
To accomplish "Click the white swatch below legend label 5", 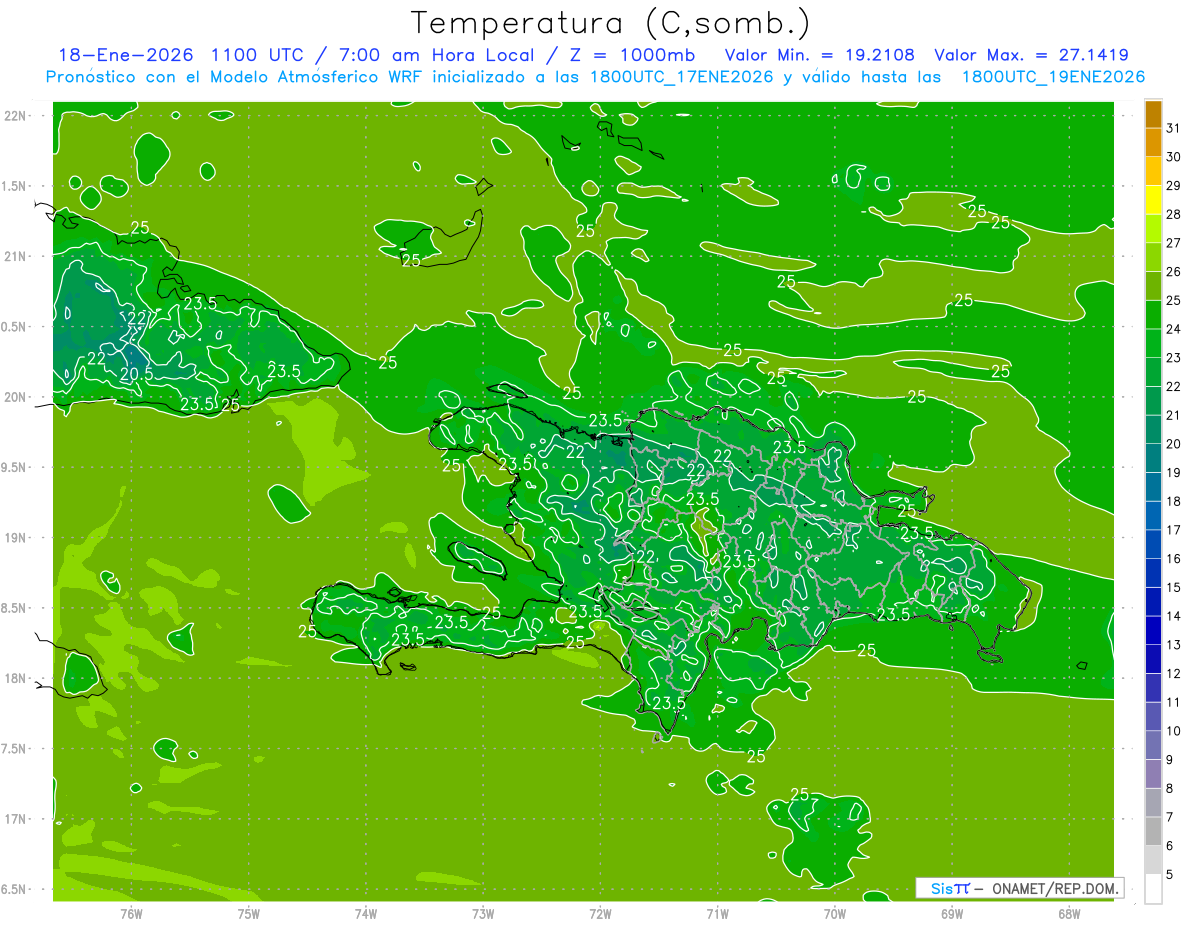I will pos(1153,889).
